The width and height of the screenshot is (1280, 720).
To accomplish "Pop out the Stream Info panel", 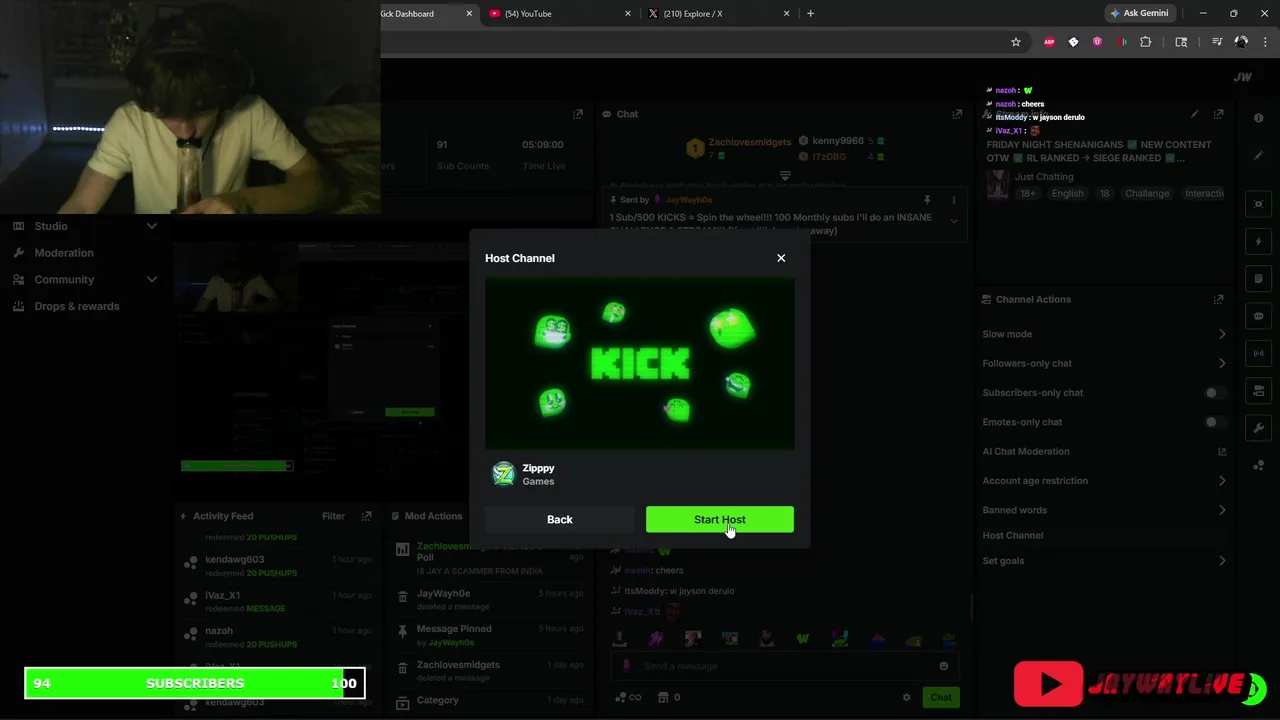I will pos(1218,115).
